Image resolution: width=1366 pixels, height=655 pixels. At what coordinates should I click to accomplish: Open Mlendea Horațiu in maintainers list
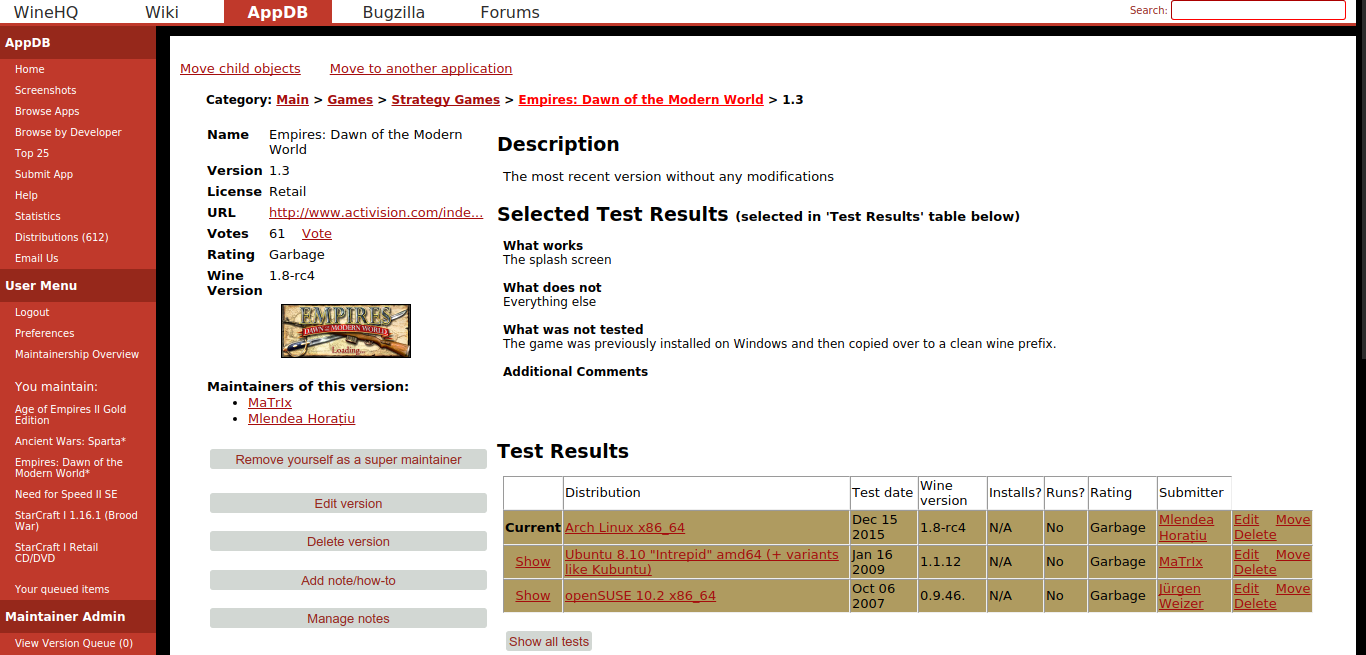[302, 419]
